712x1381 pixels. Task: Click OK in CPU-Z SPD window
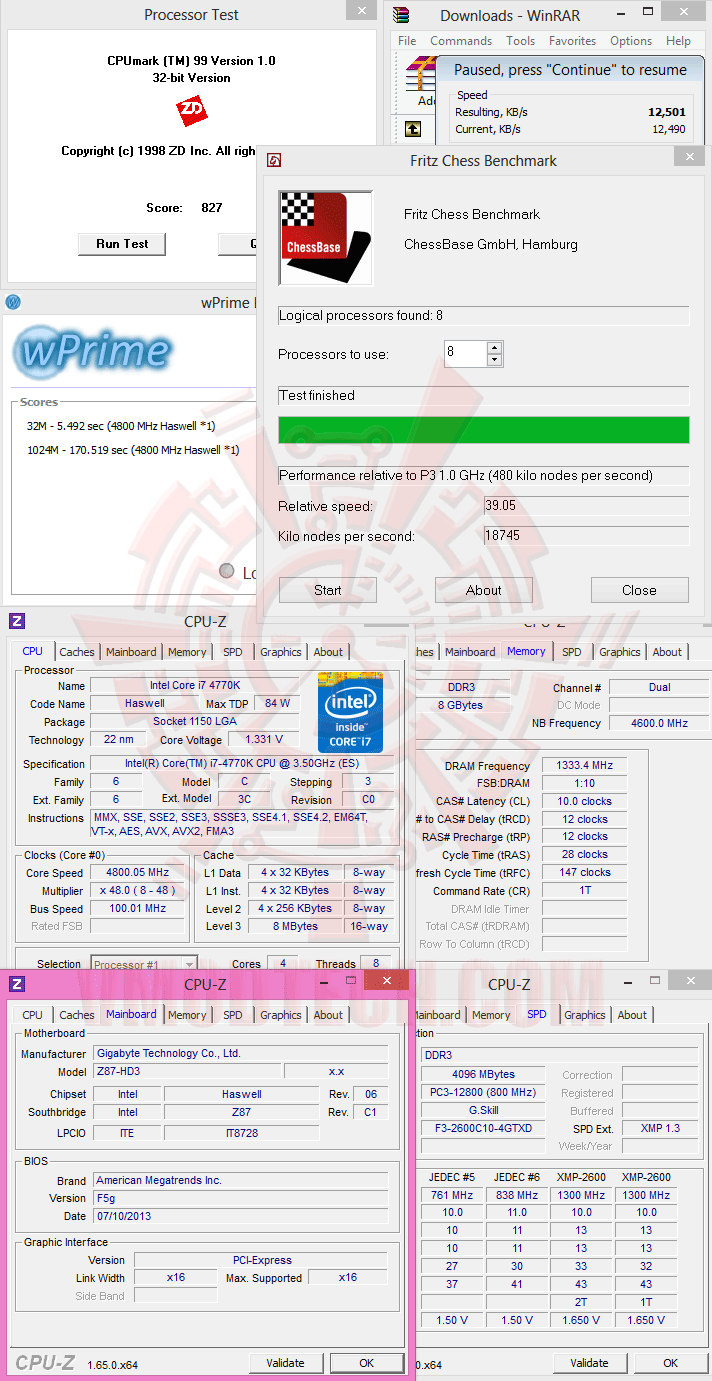click(671, 1363)
